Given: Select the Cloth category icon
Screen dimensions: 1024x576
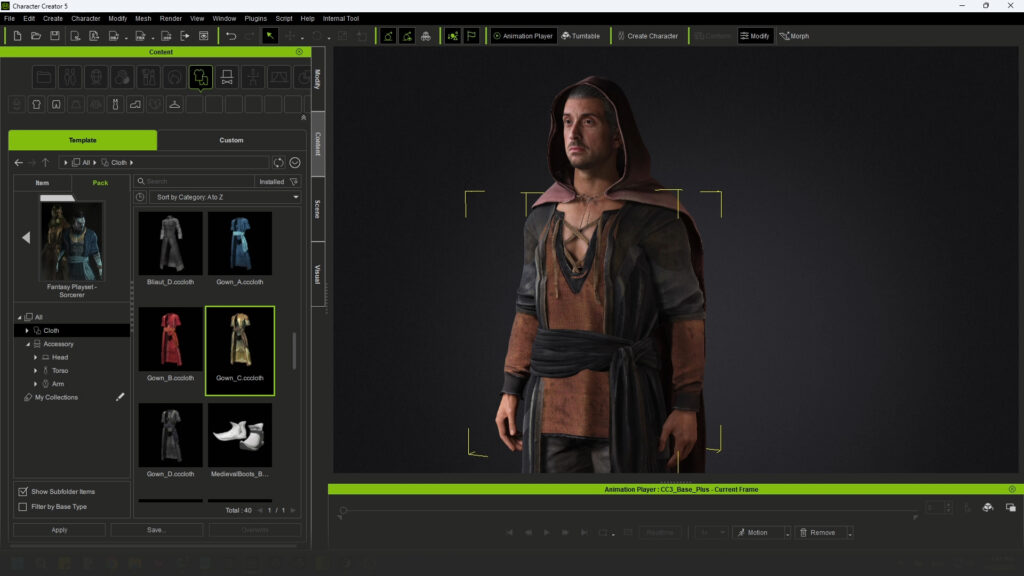Looking at the screenshot, I should click(x=201, y=76).
